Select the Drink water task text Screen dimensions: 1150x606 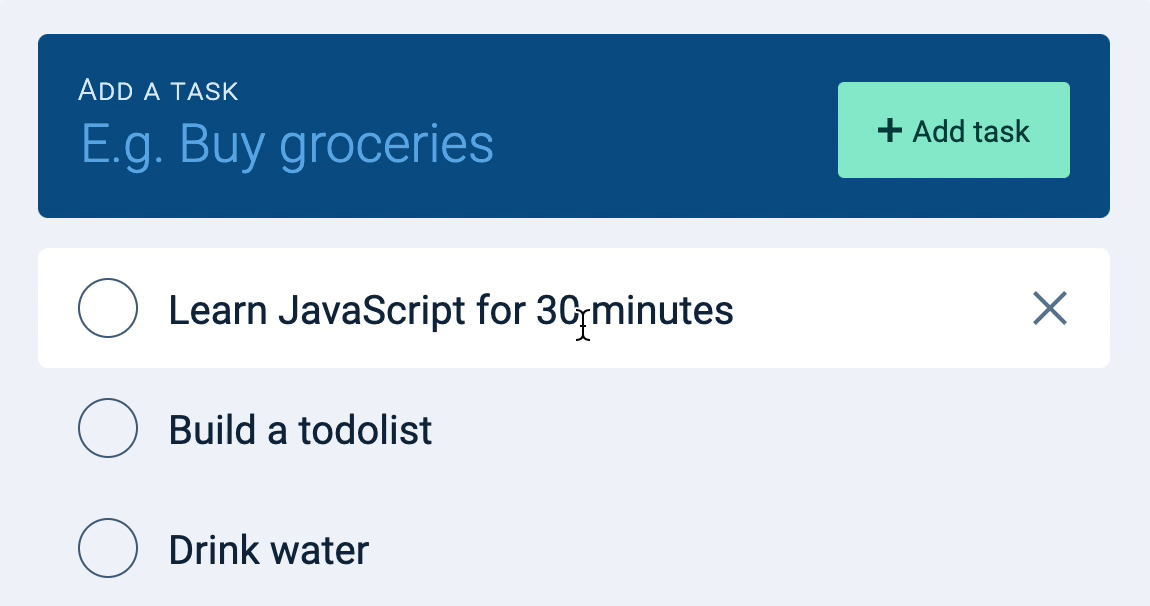(x=268, y=549)
